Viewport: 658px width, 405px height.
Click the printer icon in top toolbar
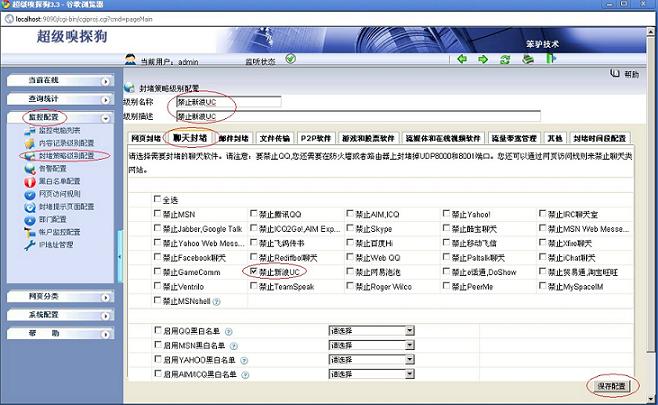(529, 59)
